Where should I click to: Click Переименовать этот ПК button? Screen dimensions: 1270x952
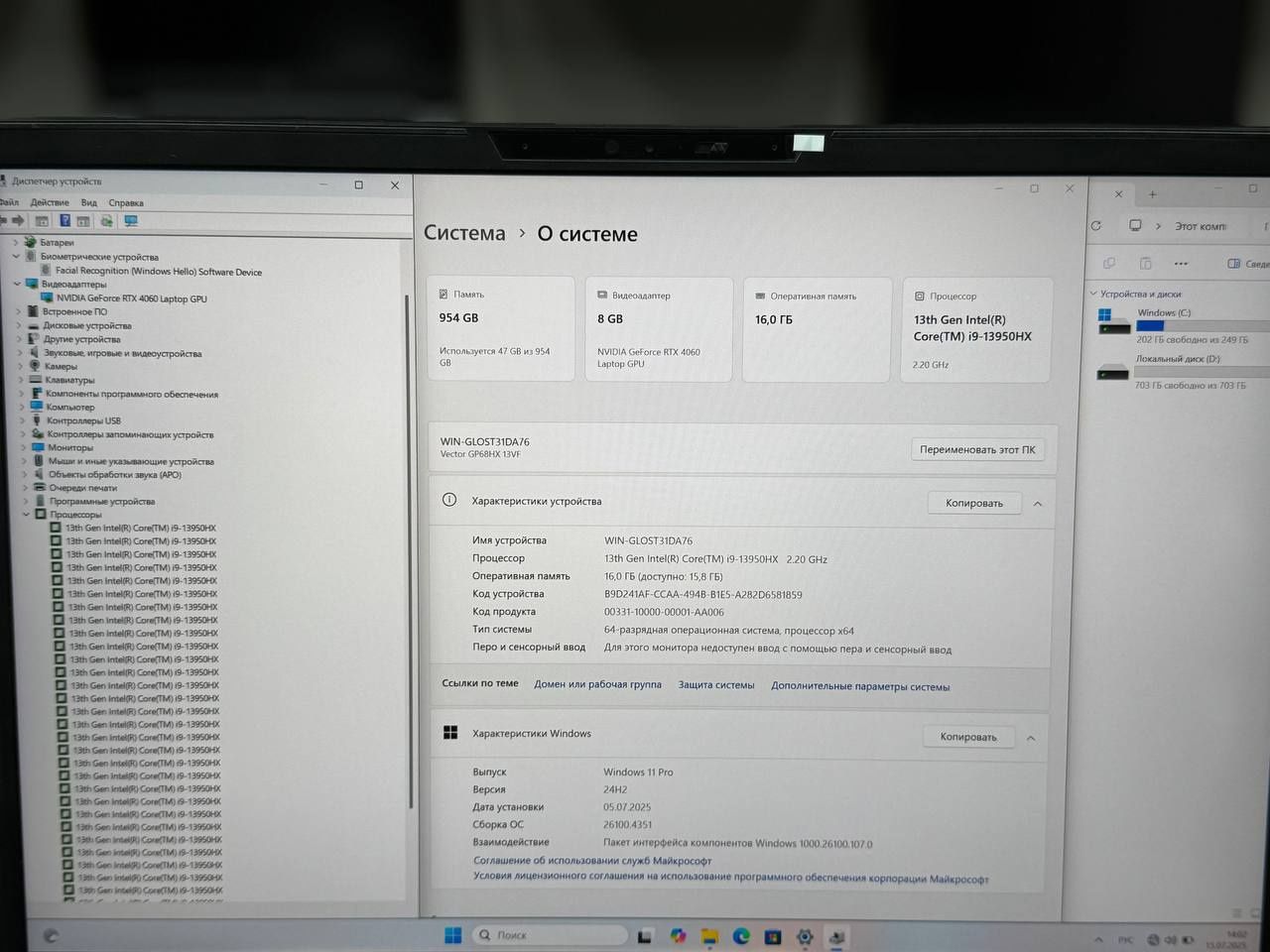(977, 449)
